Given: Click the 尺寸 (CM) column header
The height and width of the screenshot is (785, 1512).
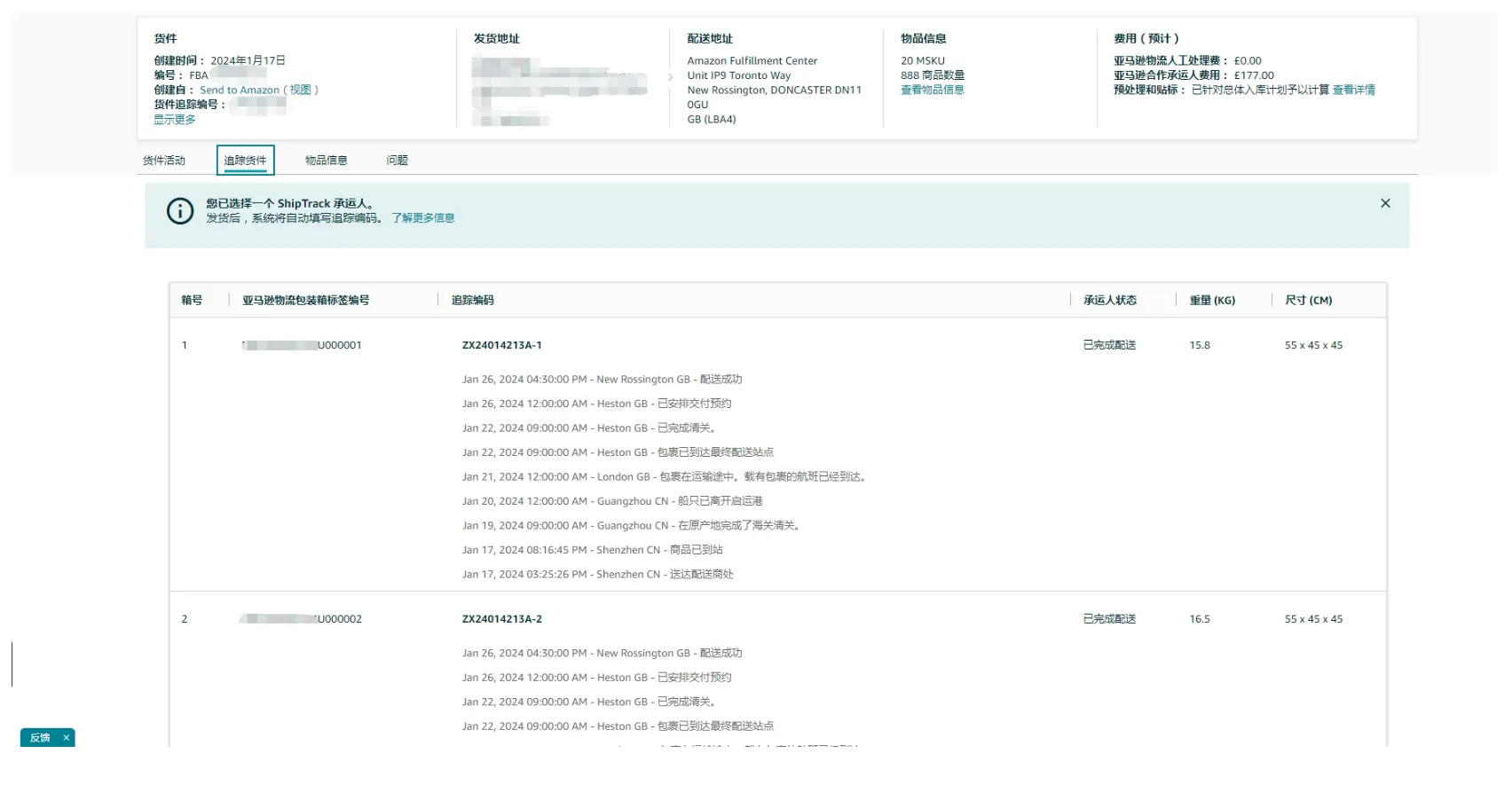Looking at the screenshot, I should coord(1309,300).
